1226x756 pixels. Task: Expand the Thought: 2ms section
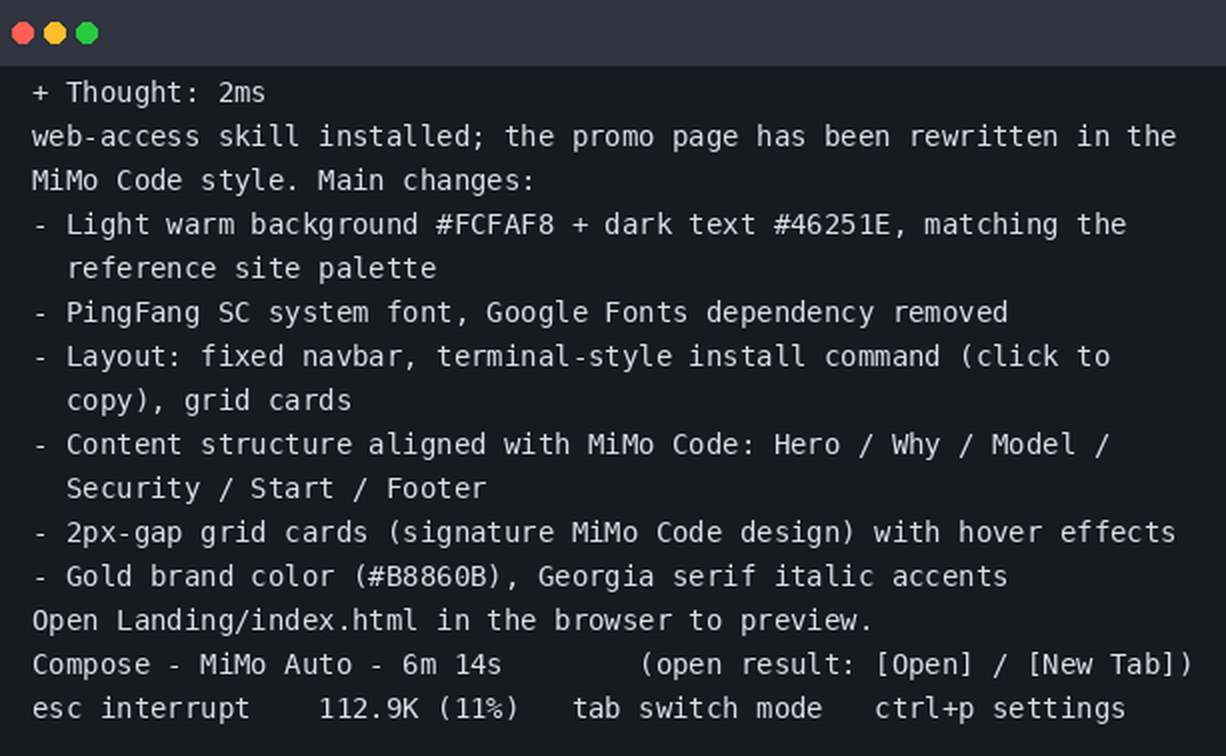click(x=149, y=93)
